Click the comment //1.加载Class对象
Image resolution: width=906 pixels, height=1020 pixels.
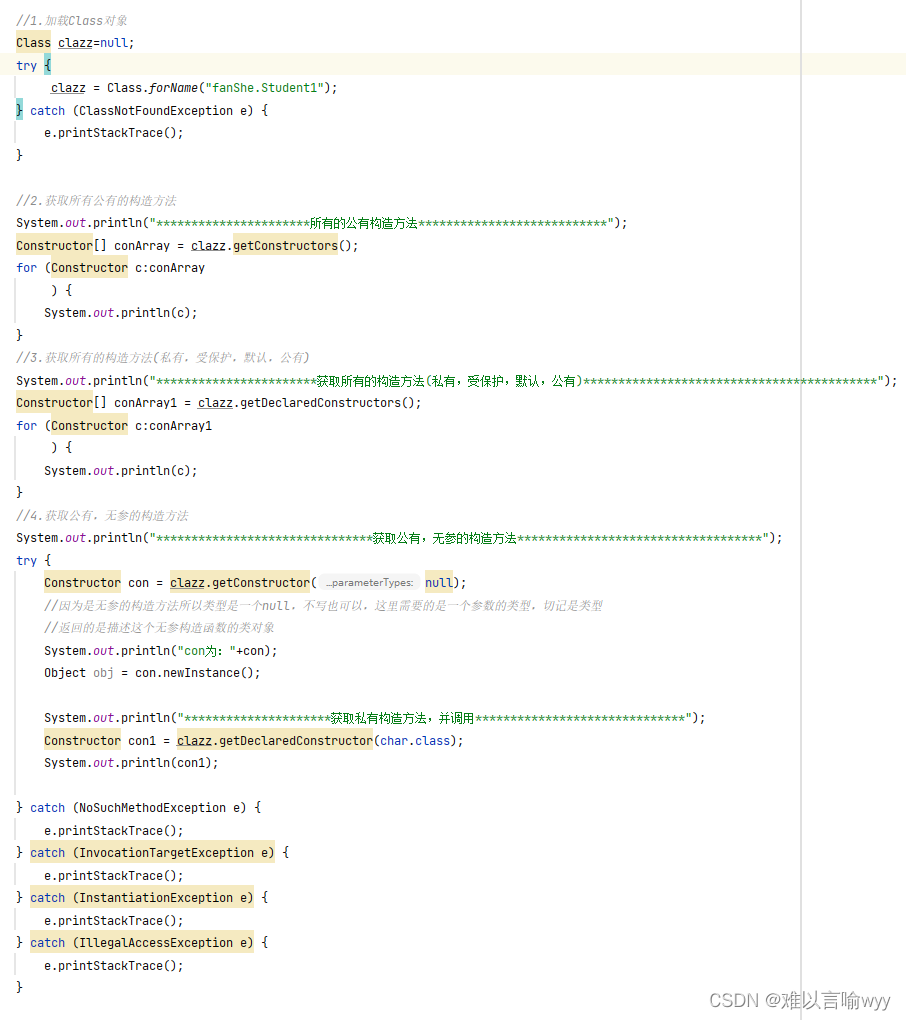click(x=72, y=20)
